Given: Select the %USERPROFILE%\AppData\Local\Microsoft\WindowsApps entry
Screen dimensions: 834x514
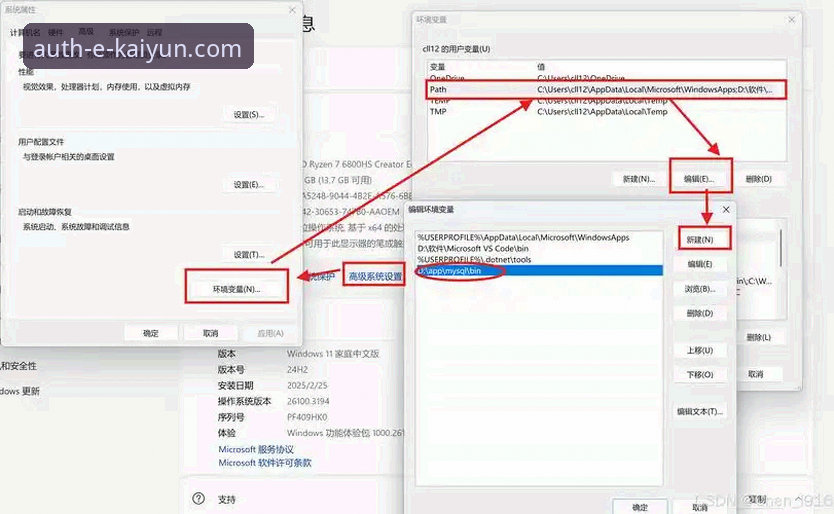Looking at the screenshot, I should [x=539, y=237].
